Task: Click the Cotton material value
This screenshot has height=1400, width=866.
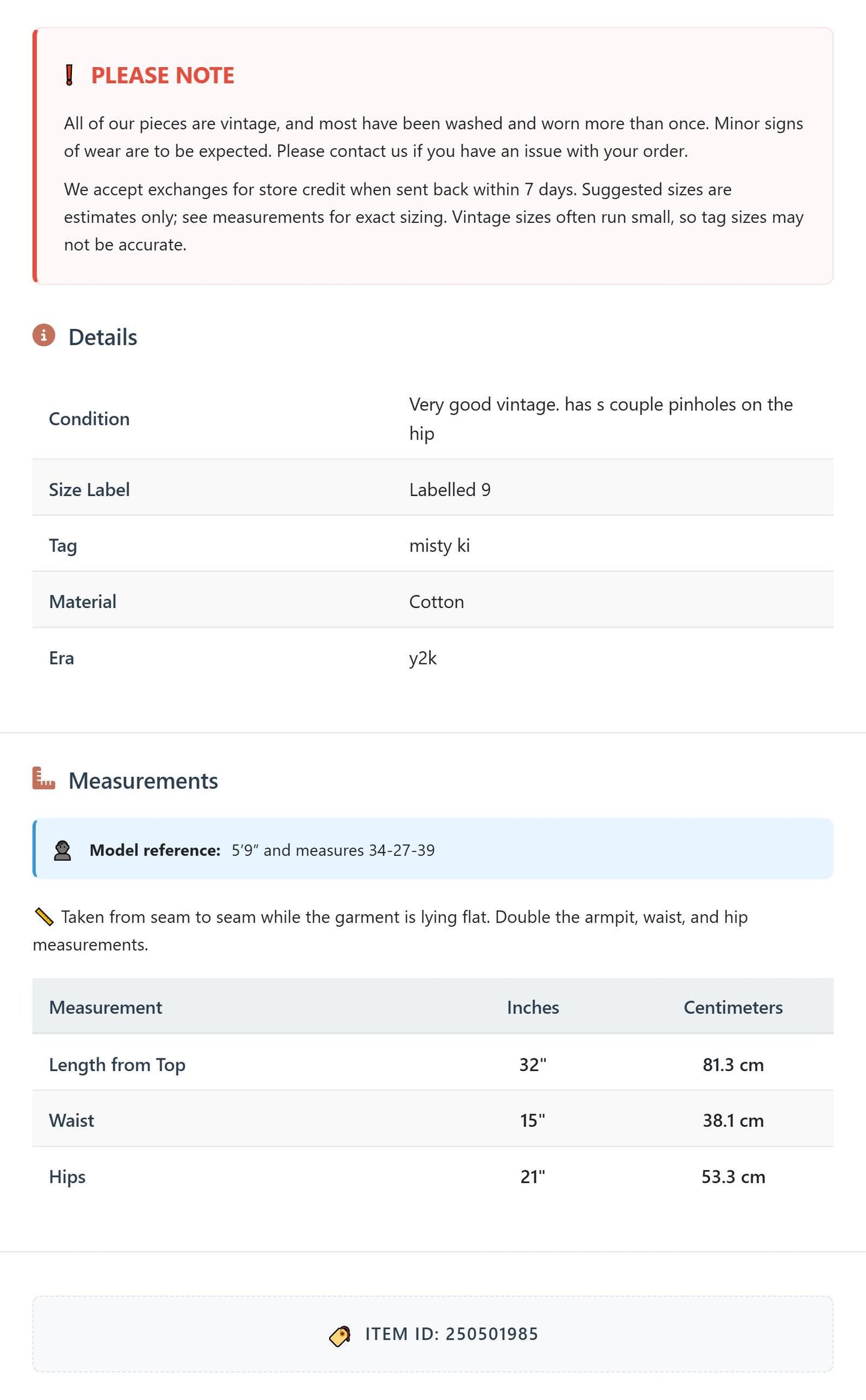Action: click(x=436, y=602)
